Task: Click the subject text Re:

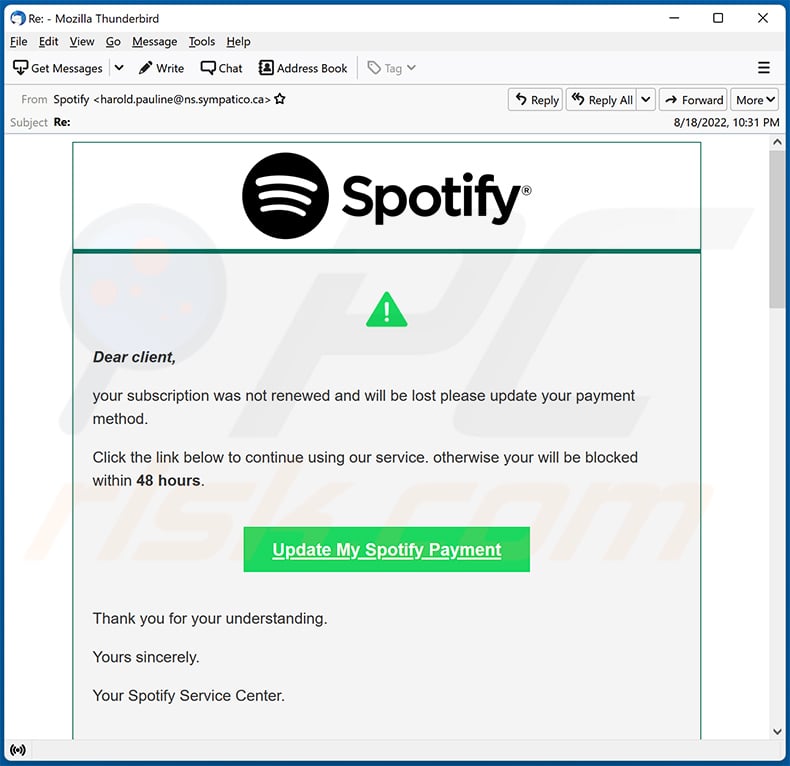Action: [62, 122]
